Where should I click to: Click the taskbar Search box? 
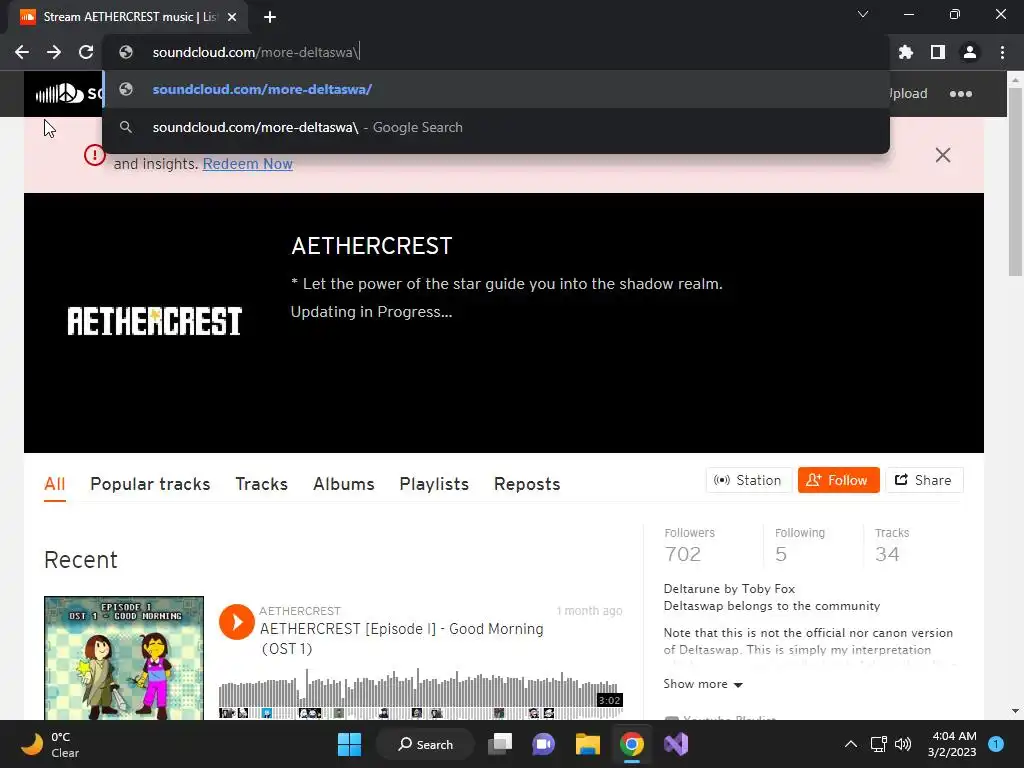click(x=425, y=744)
